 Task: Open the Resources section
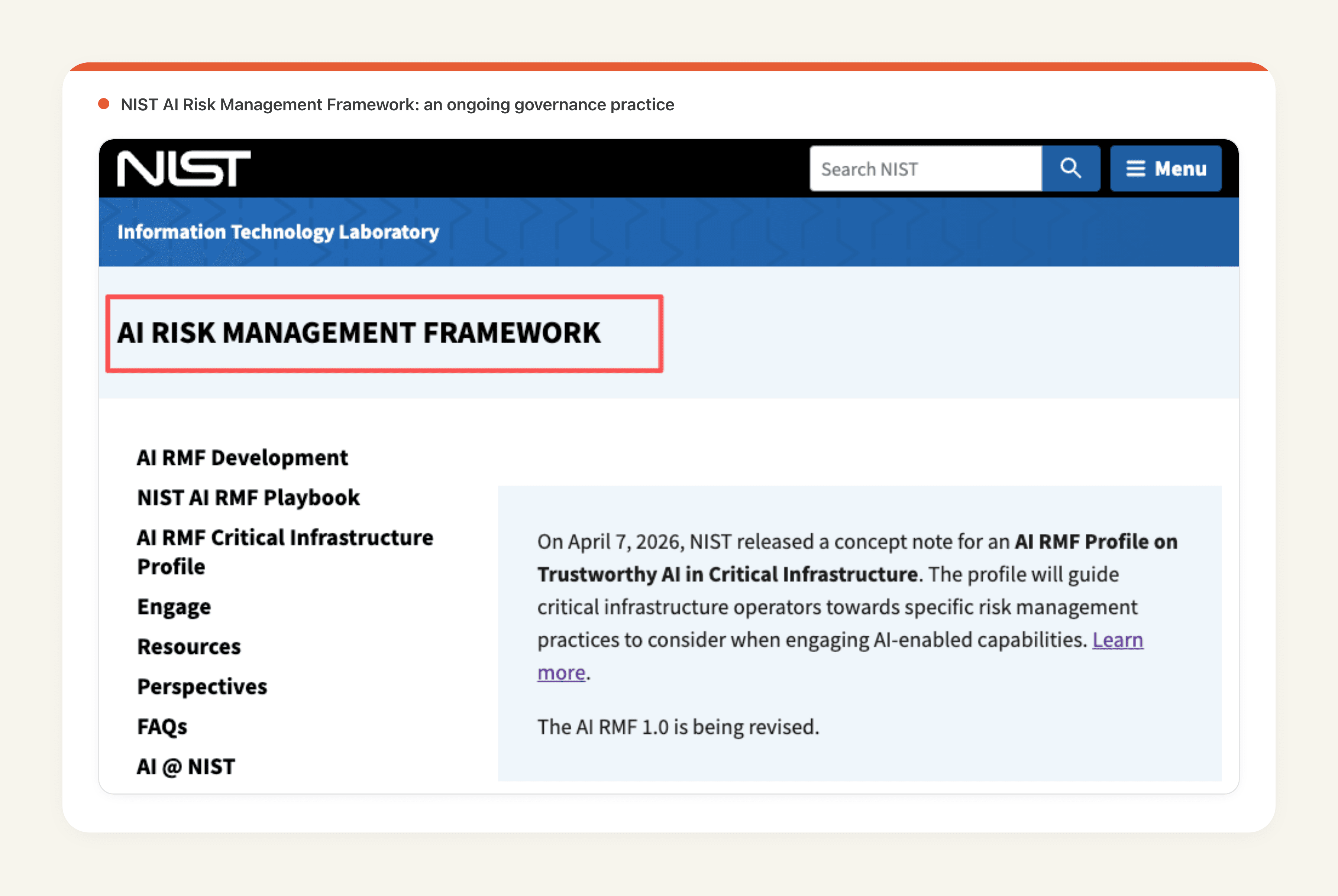coord(188,647)
